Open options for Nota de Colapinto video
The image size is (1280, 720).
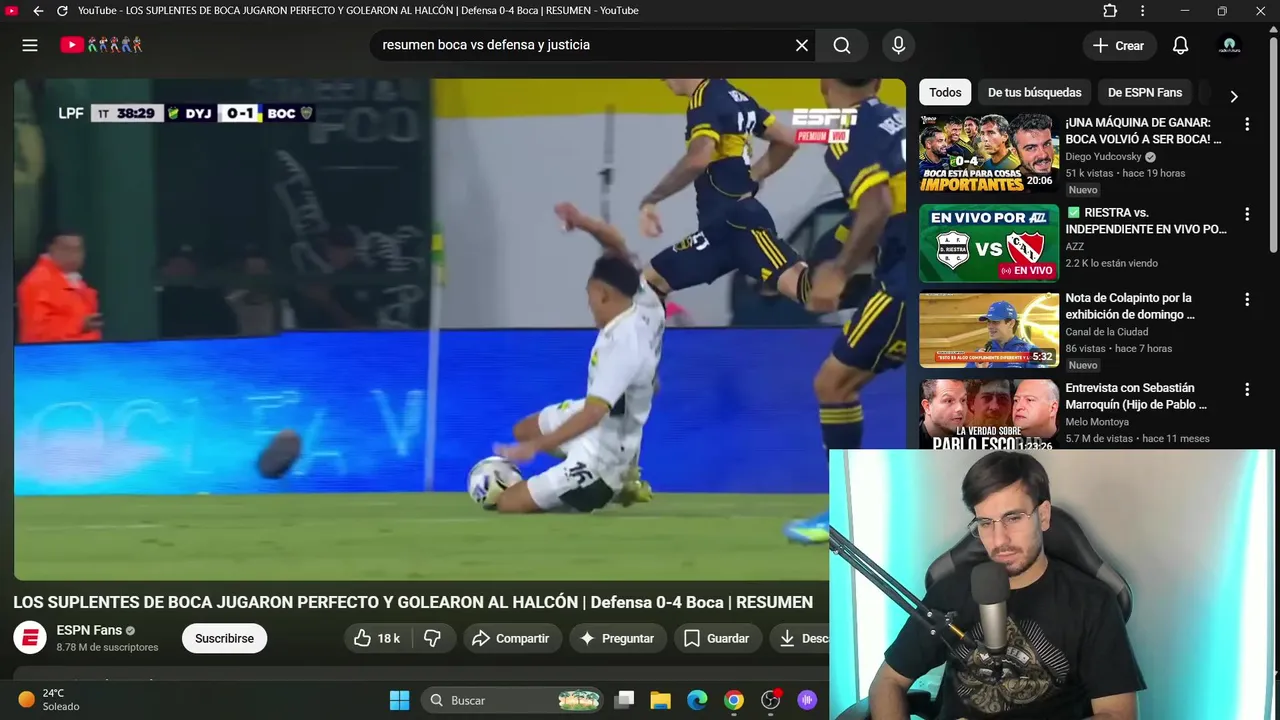[x=1247, y=299]
